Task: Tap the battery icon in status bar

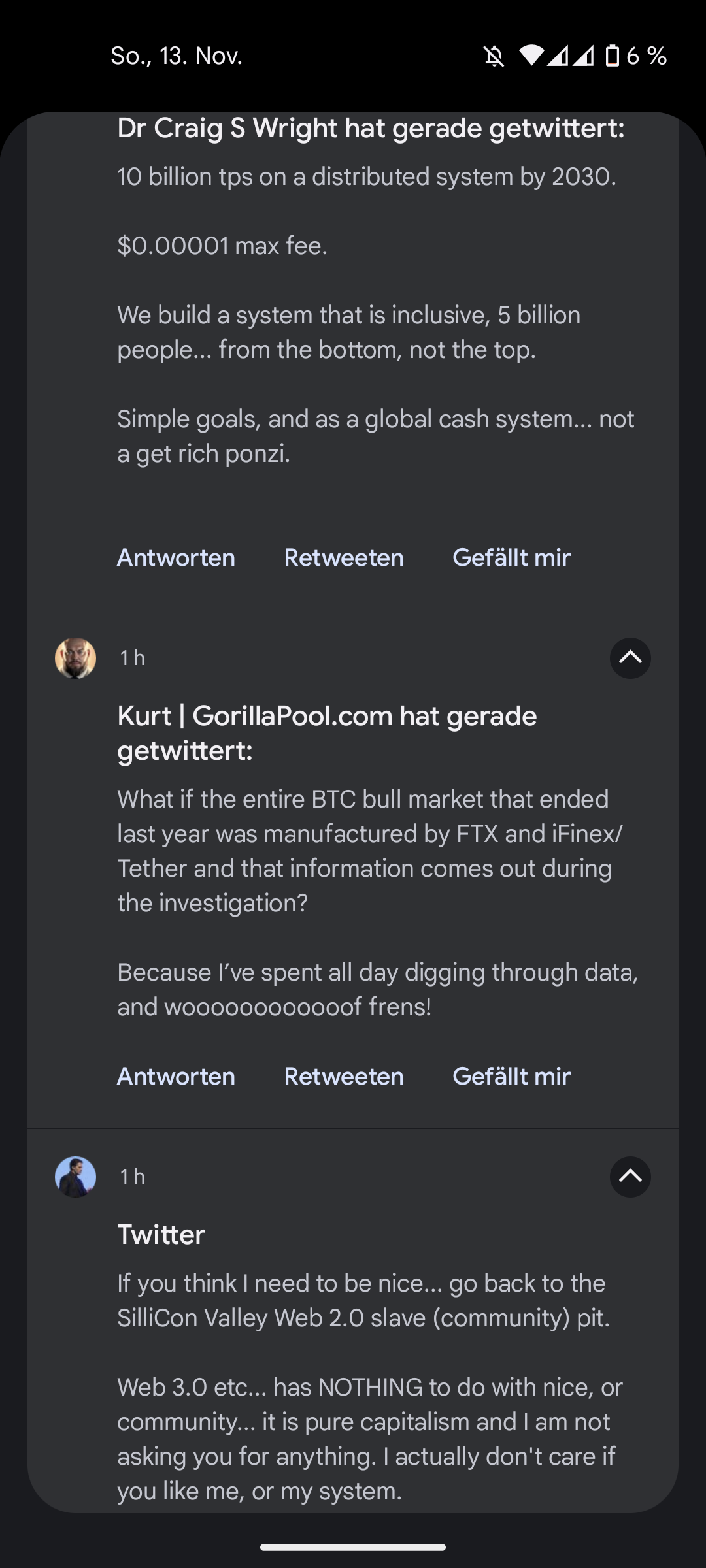Action: point(612,56)
